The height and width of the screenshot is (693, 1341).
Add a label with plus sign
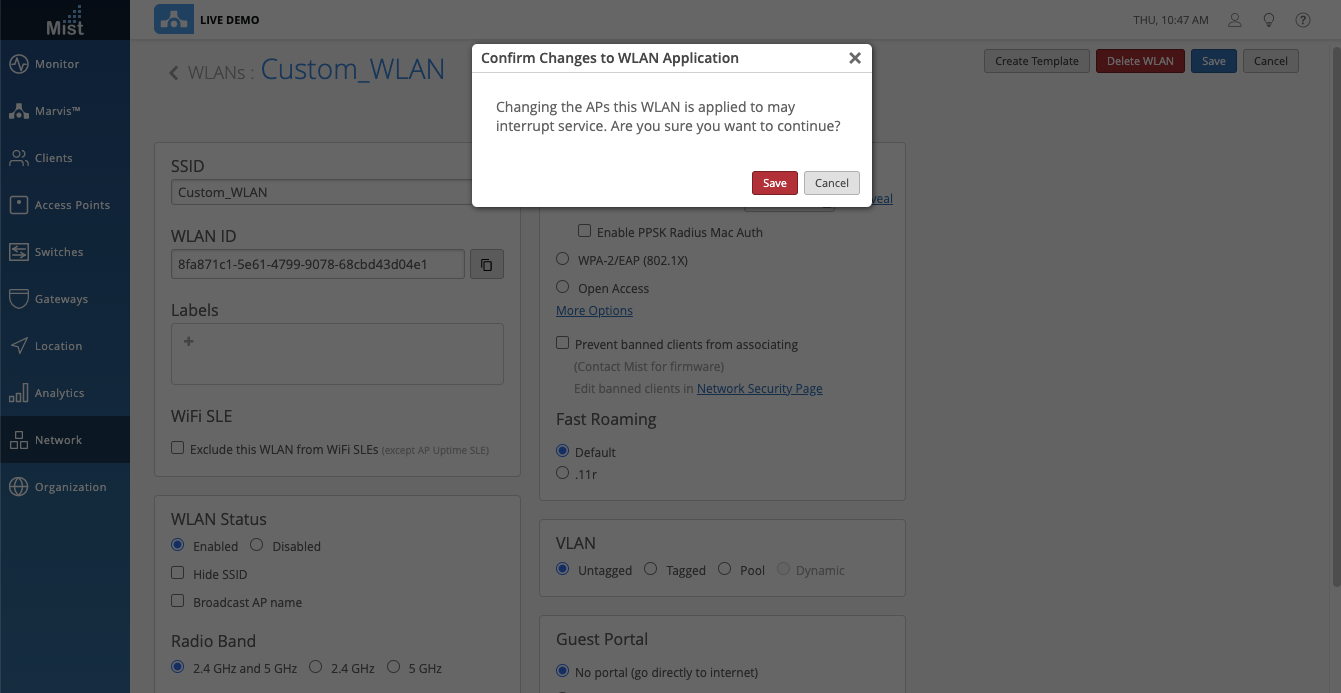pyautogui.click(x=188, y=341)
